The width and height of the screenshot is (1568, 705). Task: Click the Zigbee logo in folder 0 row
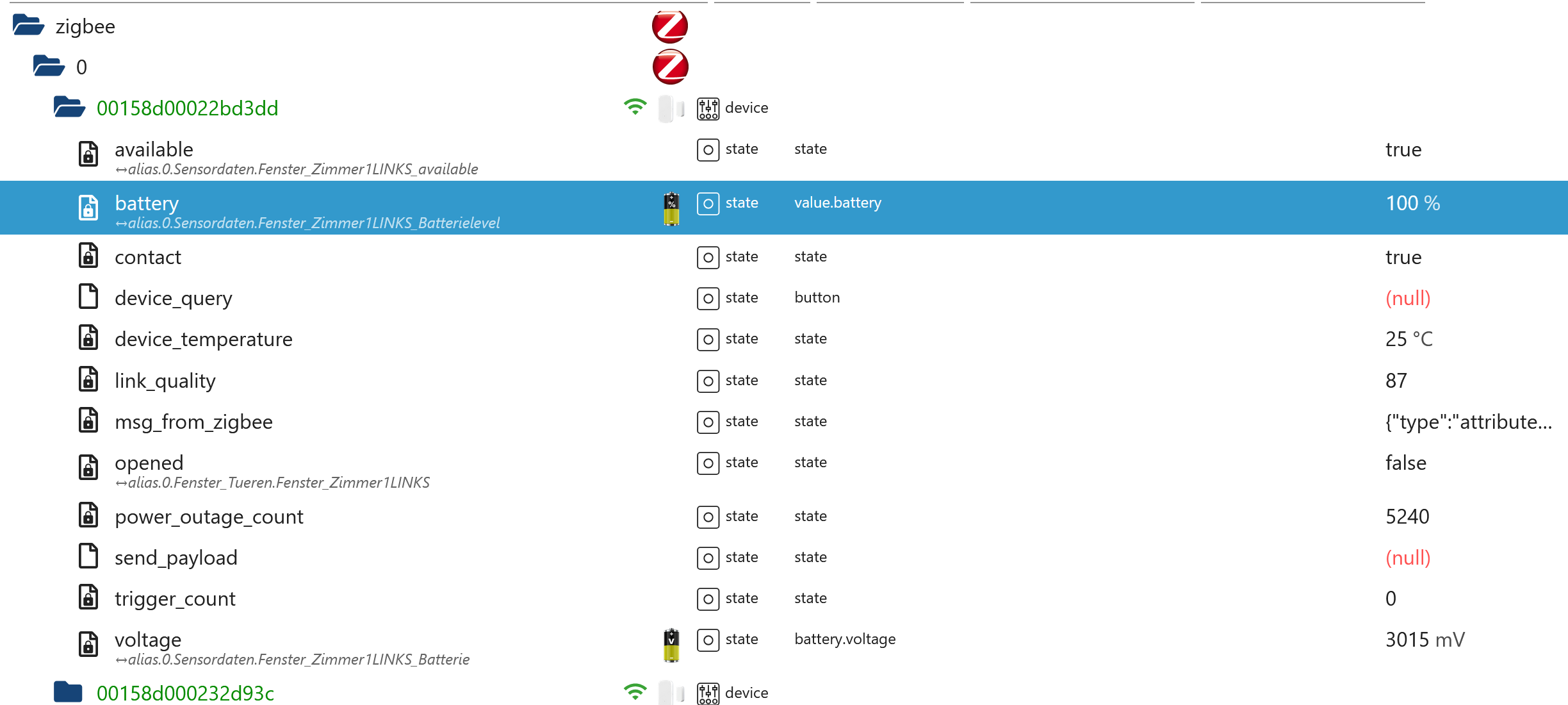(669, 67)
